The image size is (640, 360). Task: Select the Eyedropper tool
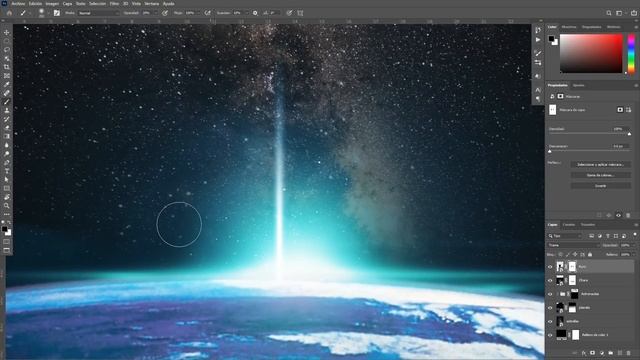click(7, 84)
